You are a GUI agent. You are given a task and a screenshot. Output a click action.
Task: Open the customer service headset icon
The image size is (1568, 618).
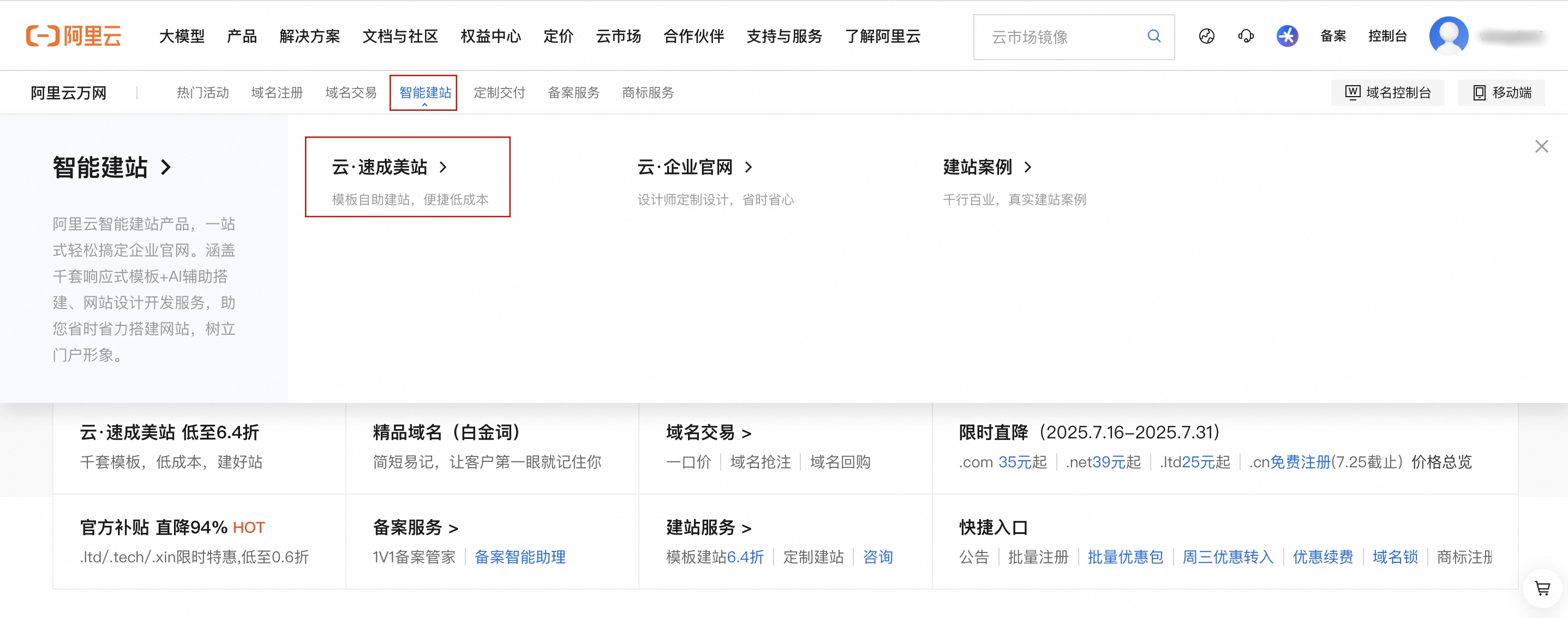point(1246,37)
